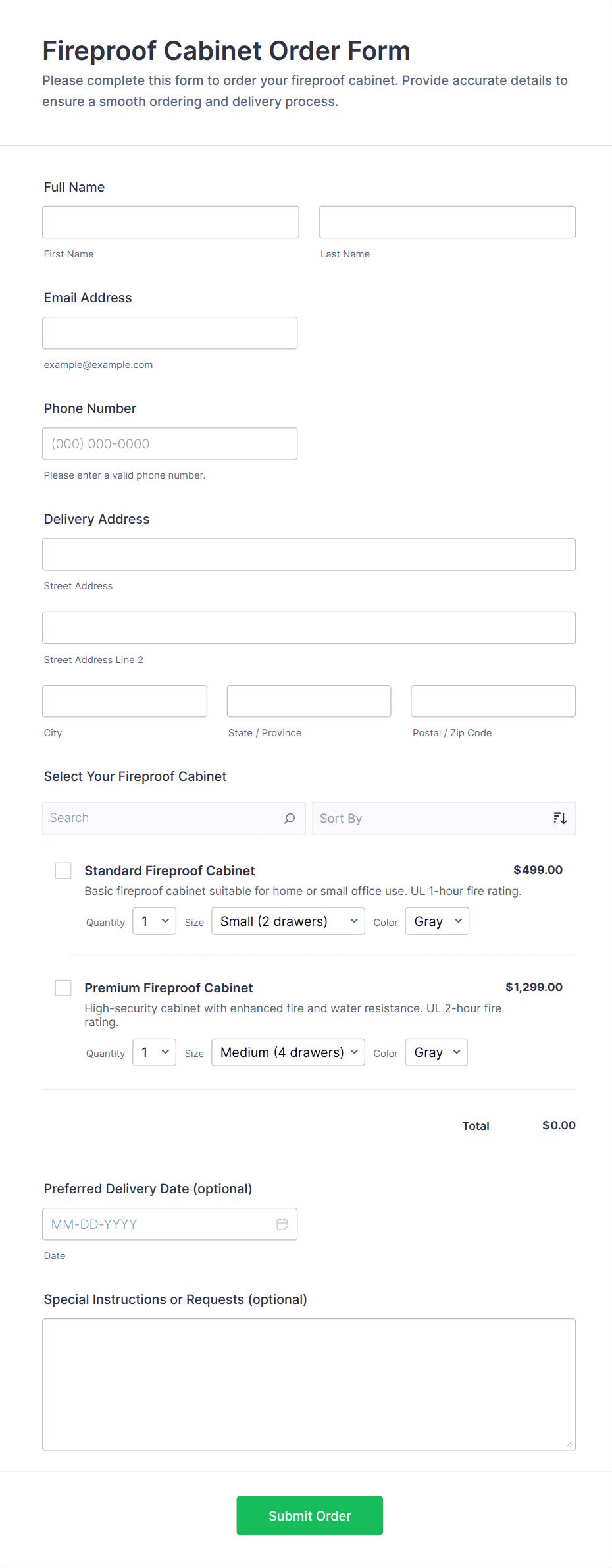
Task: Click the chevron on Premium cabinet Color selector
Action: pyautogui.click(x=455, y=1052)
